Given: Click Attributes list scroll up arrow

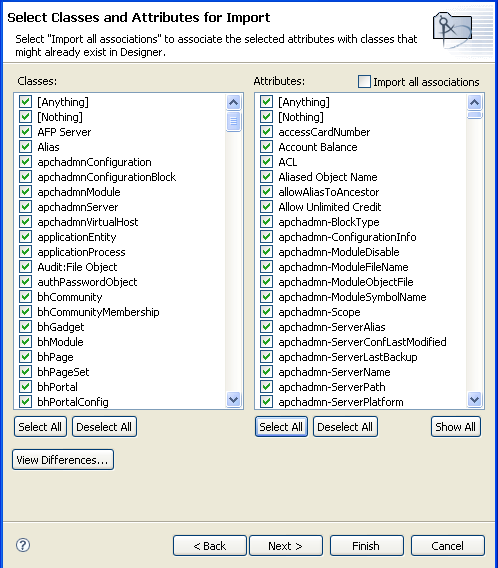Looking at the screenshot, I should click(474, 103).
